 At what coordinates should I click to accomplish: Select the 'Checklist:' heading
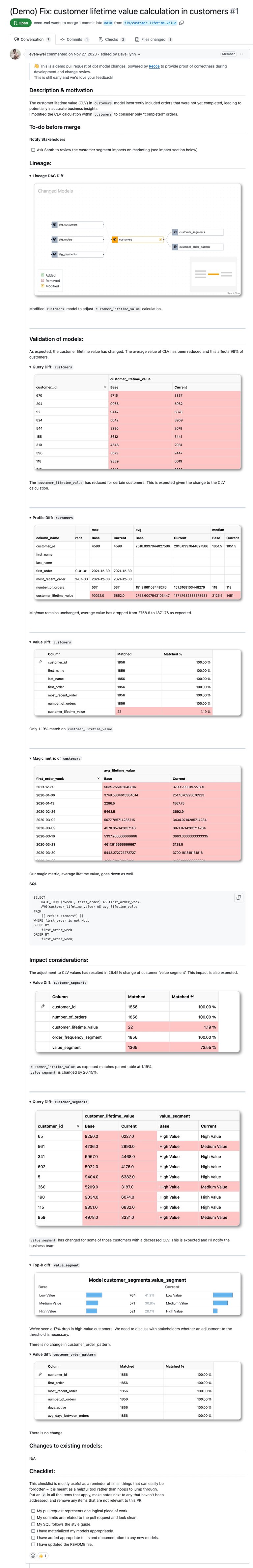(42, 1471)
